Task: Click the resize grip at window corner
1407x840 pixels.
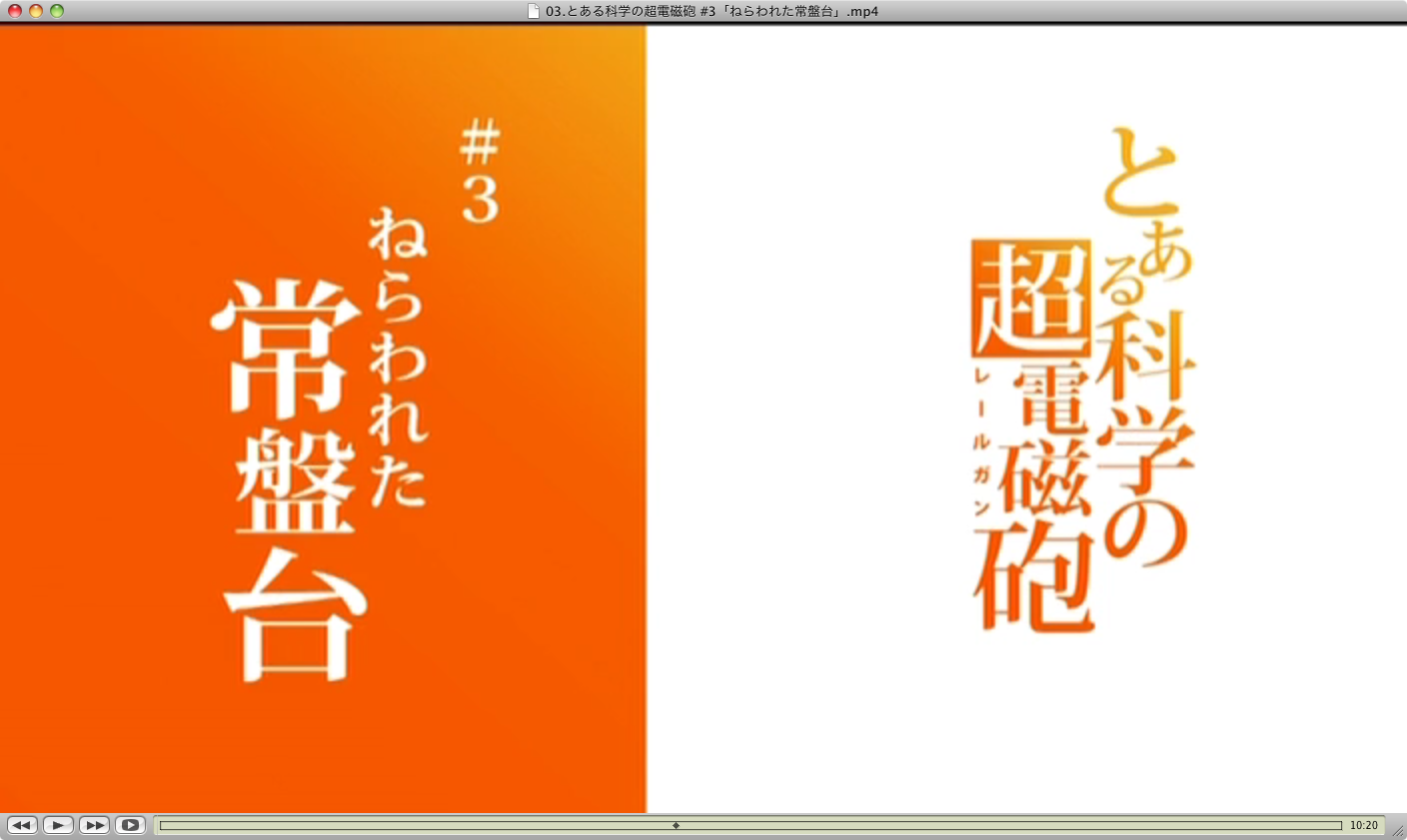Action: pos(1398,831)
